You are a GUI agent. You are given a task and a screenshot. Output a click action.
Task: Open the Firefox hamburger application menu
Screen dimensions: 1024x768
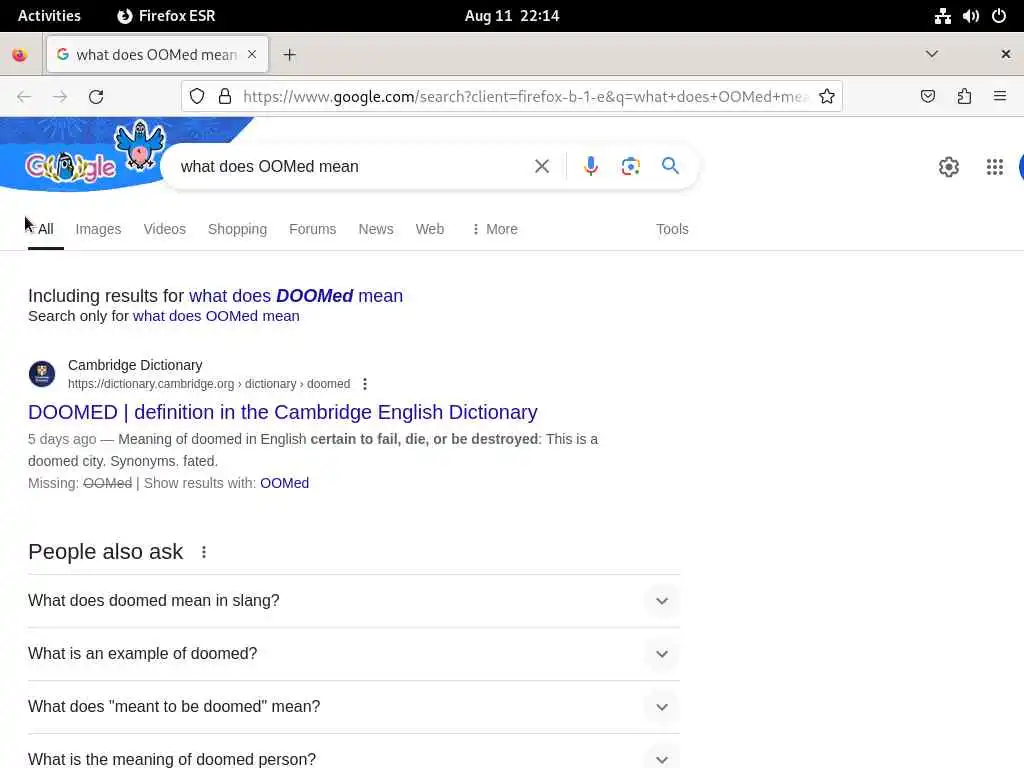1000,97
